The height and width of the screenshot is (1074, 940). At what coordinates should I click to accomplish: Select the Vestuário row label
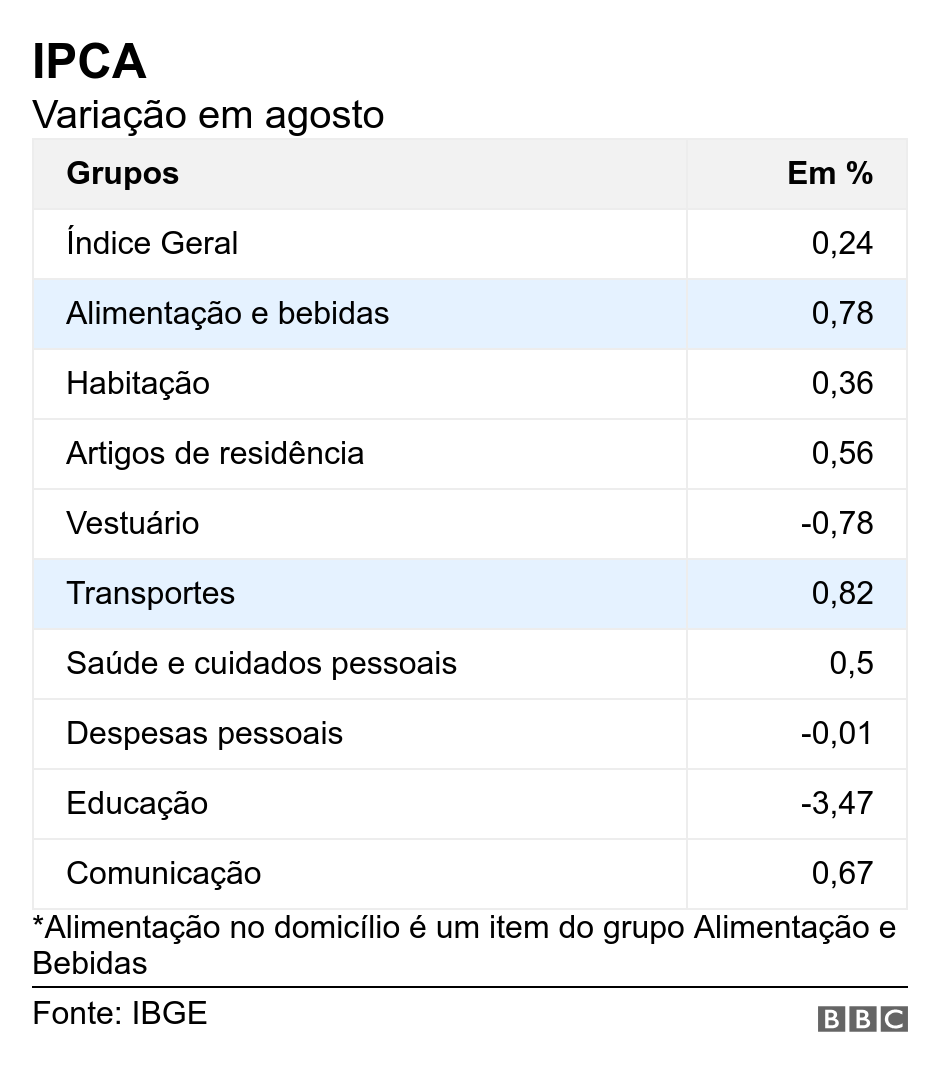[x=133, y=523]
